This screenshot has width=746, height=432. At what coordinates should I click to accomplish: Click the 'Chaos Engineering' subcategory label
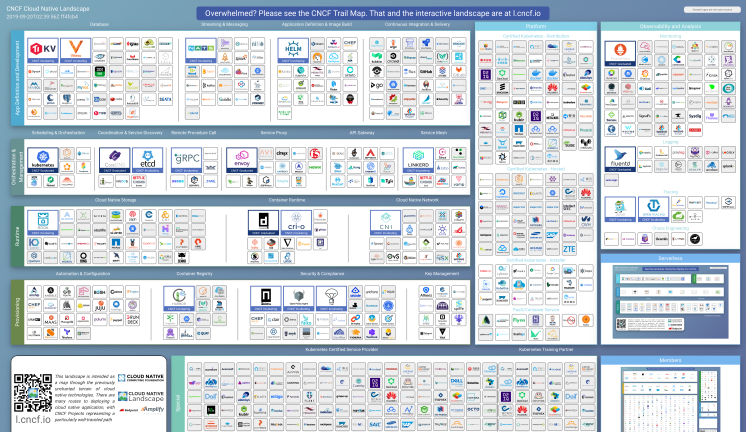[670, 228]
